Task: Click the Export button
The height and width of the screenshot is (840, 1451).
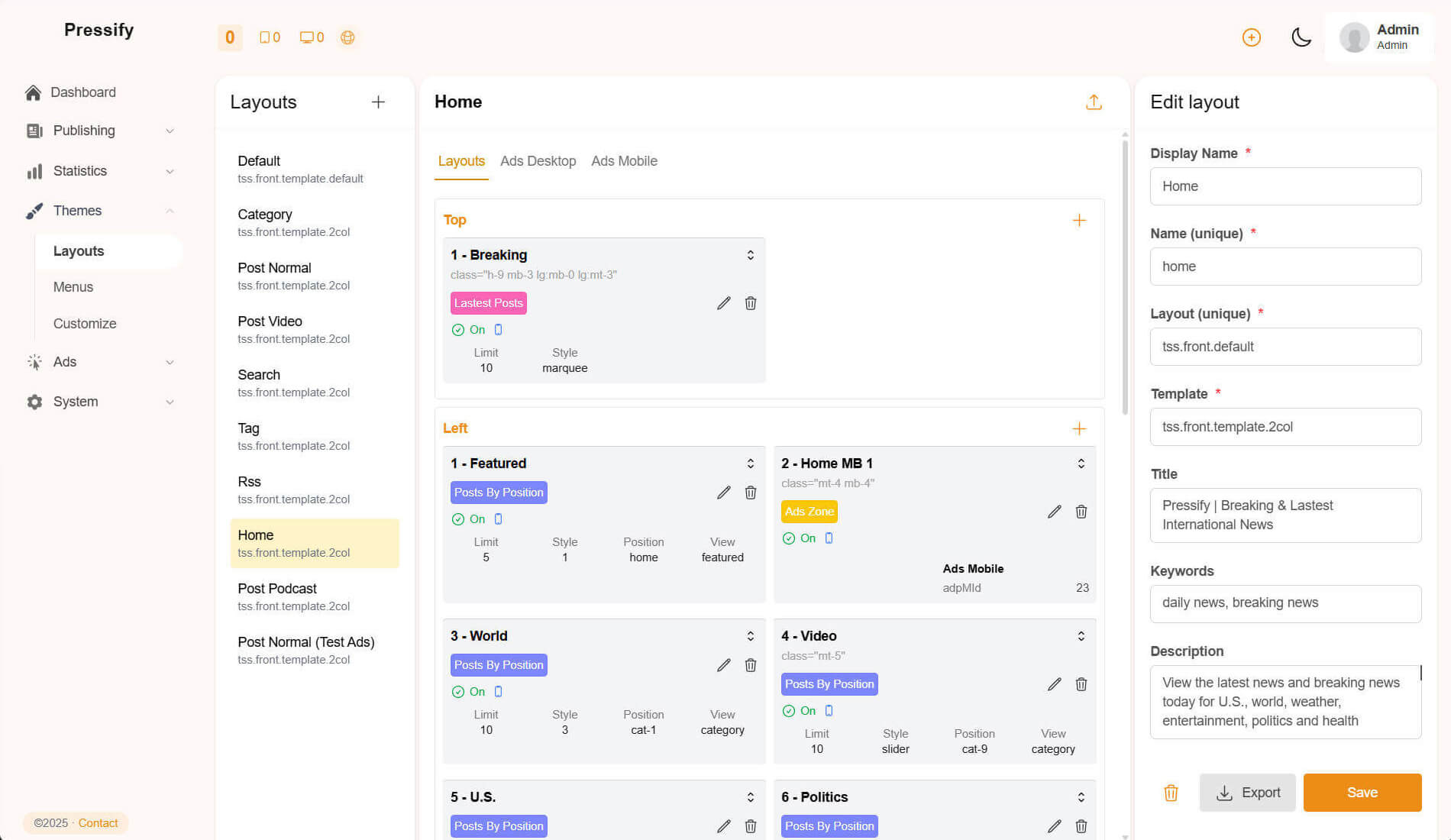Action: 1247,793
